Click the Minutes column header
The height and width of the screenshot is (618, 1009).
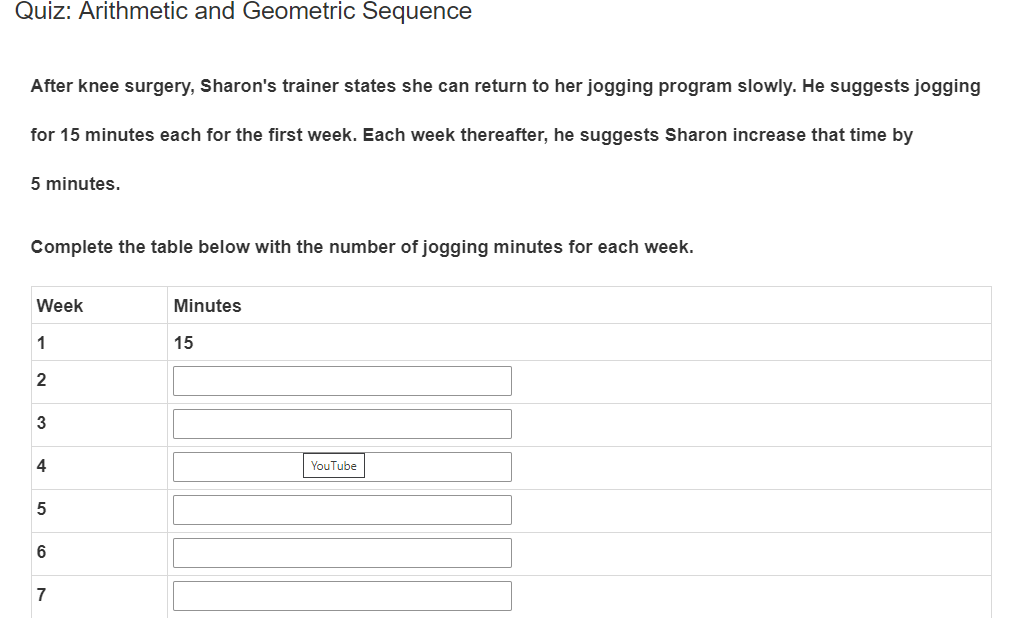pyautogui.click(x=207, y=306)
